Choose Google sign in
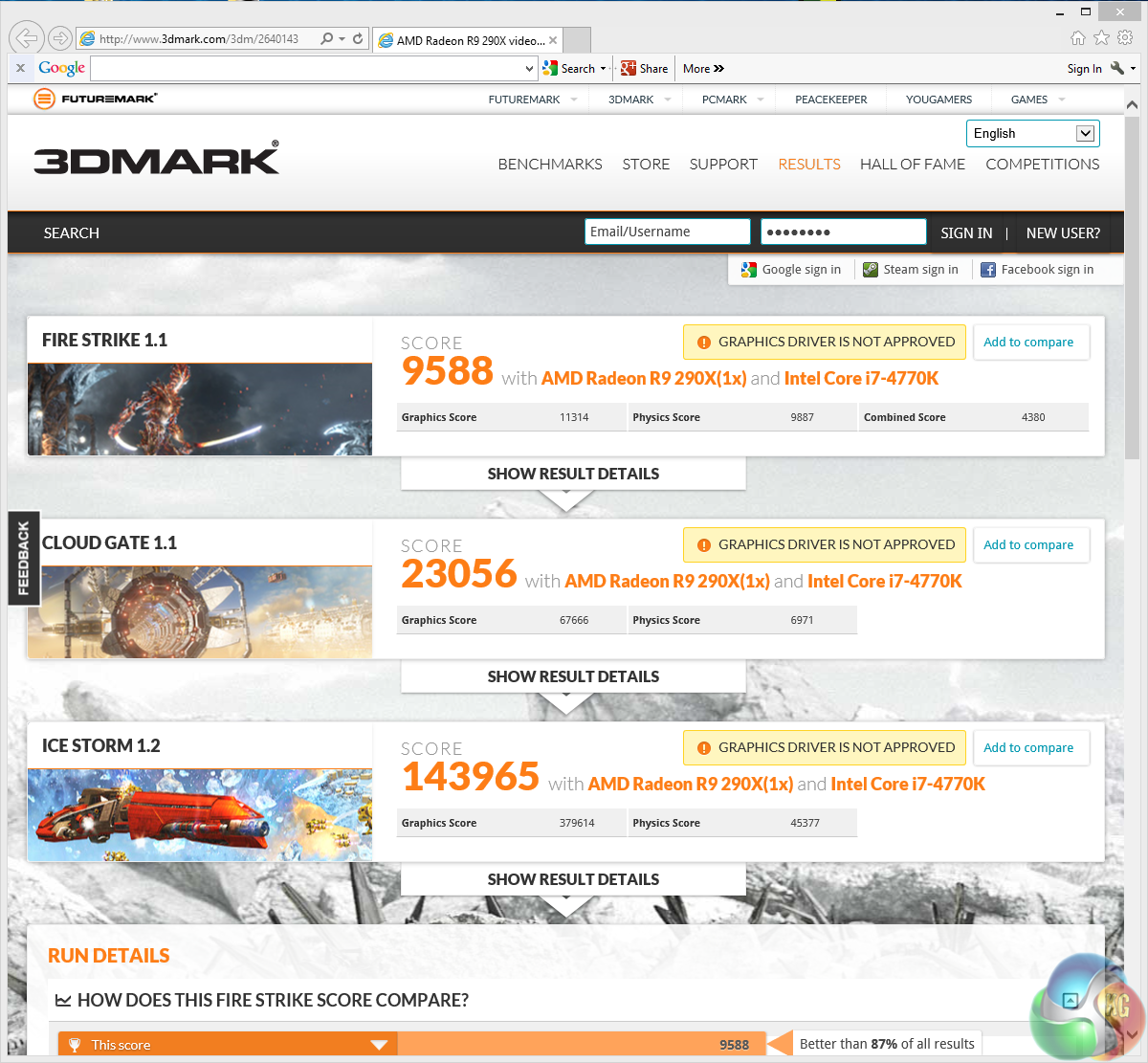This screenshot has width=1148, height=1063. coord(791,270)
